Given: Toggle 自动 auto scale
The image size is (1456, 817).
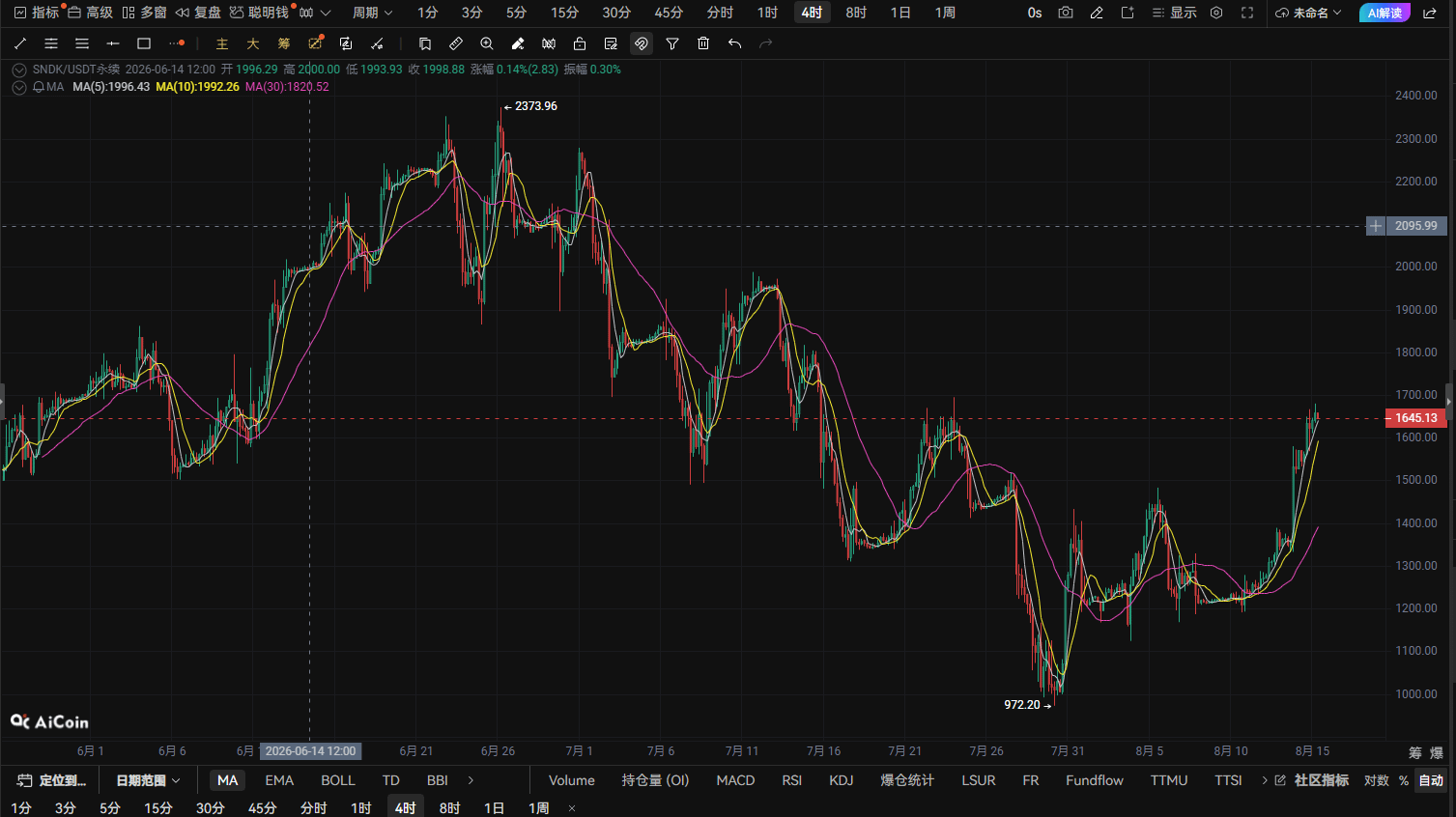Looking at the screenshot, I should tap(1431, 780).
